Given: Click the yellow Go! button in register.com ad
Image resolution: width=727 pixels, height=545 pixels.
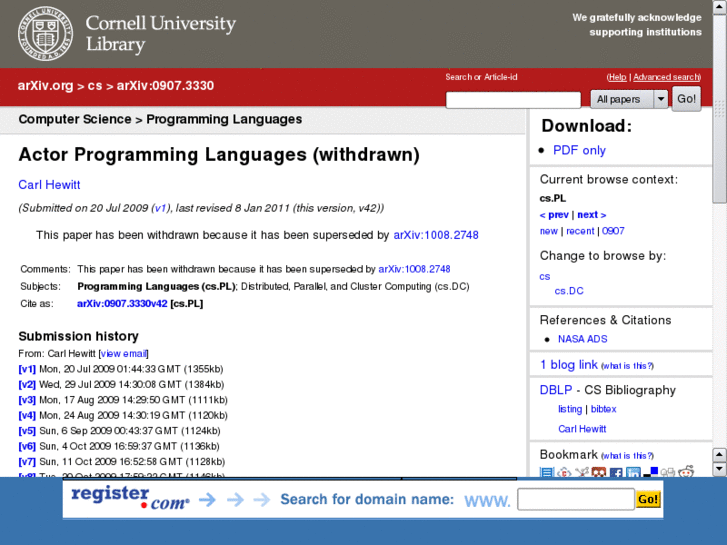Looking at the screenshot, I should coord(648,500).
